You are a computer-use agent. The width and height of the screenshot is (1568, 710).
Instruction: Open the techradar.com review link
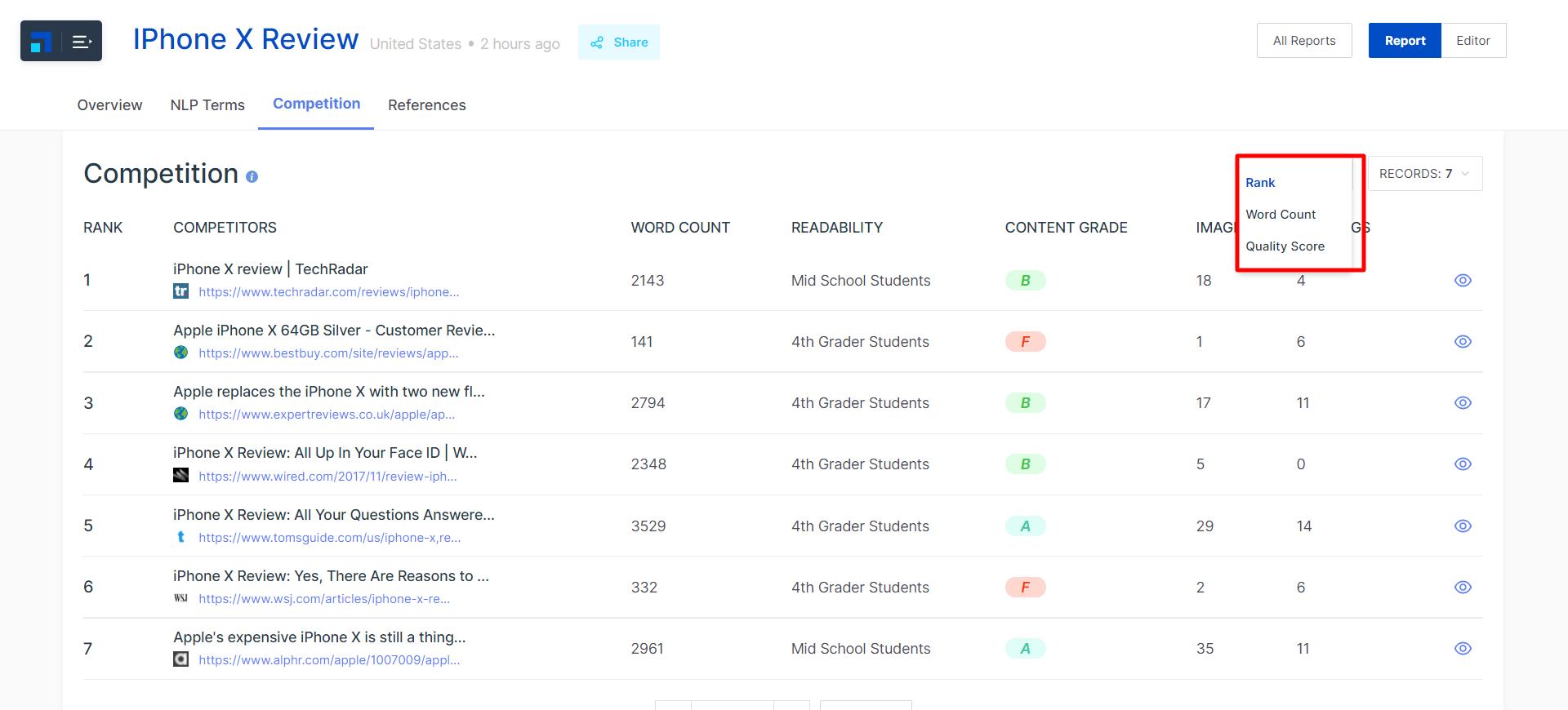click(x=329, y=292)
